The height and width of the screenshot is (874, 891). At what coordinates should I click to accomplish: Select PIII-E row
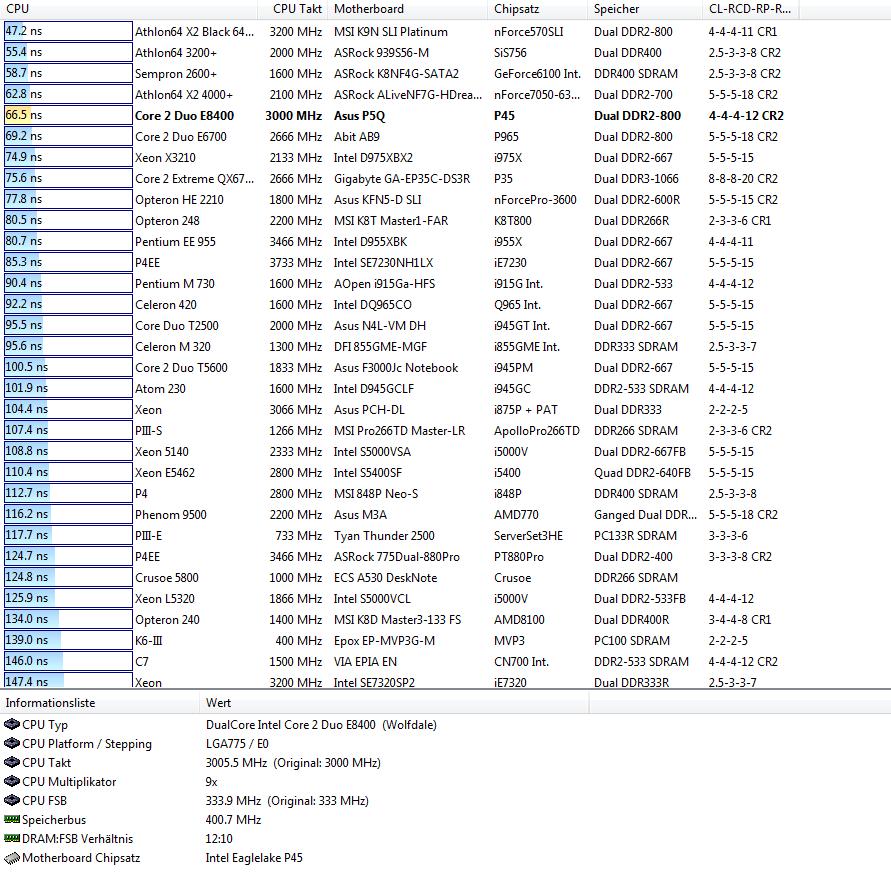pos(398,536)
